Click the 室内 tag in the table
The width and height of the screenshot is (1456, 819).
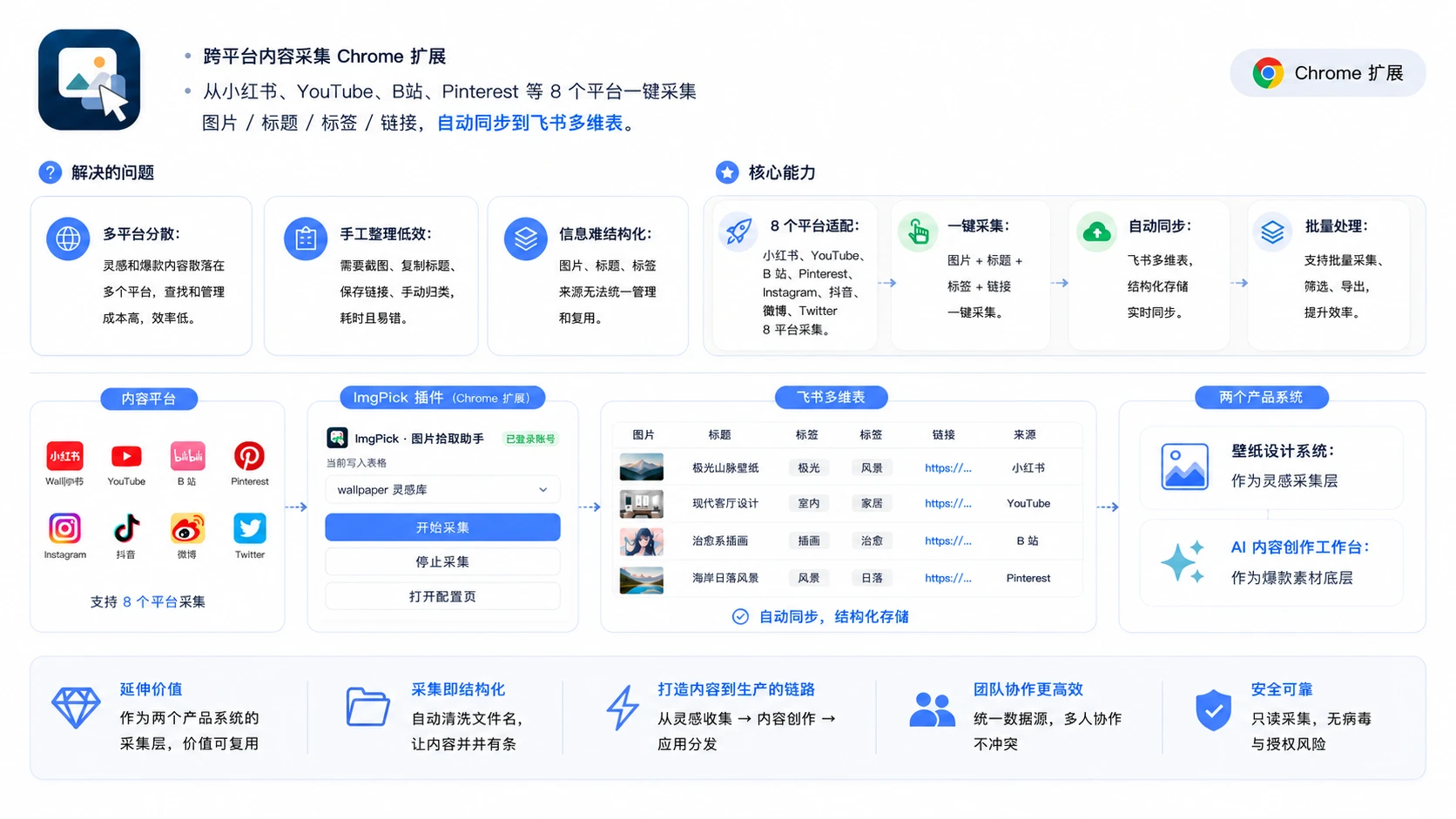(809, 504)
